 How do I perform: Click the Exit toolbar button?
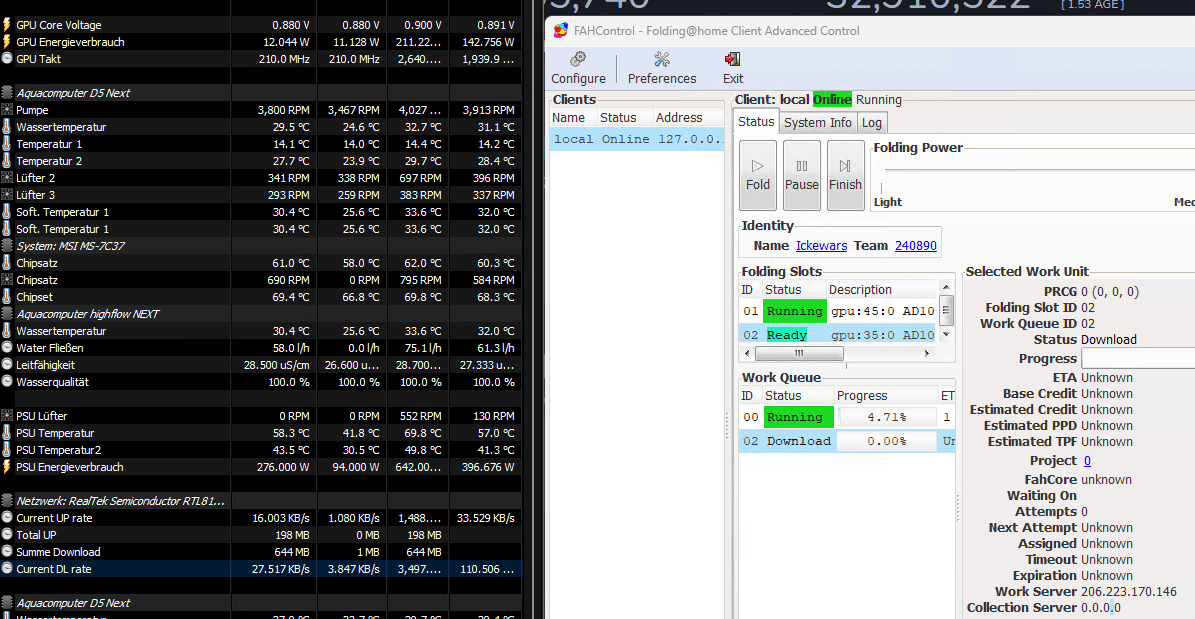pos(733,68)
